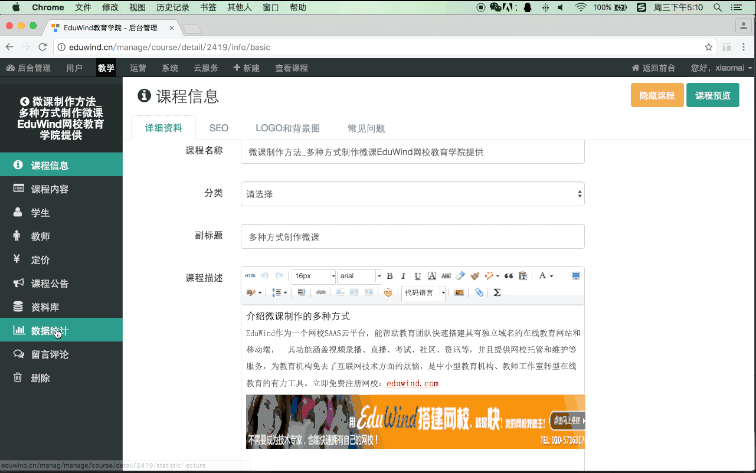
Task: Open the arial font family dropdown
Action: 359,276
